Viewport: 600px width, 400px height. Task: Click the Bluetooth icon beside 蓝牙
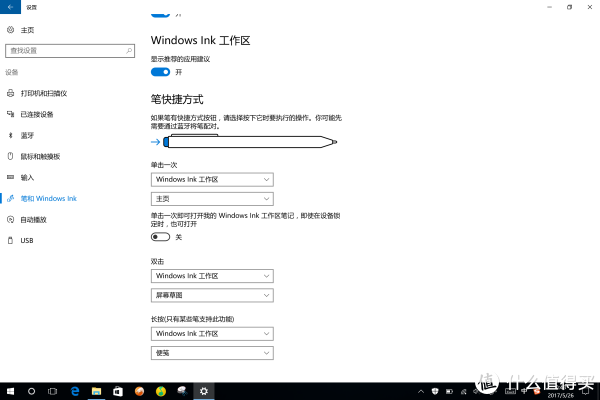(11, 135)
